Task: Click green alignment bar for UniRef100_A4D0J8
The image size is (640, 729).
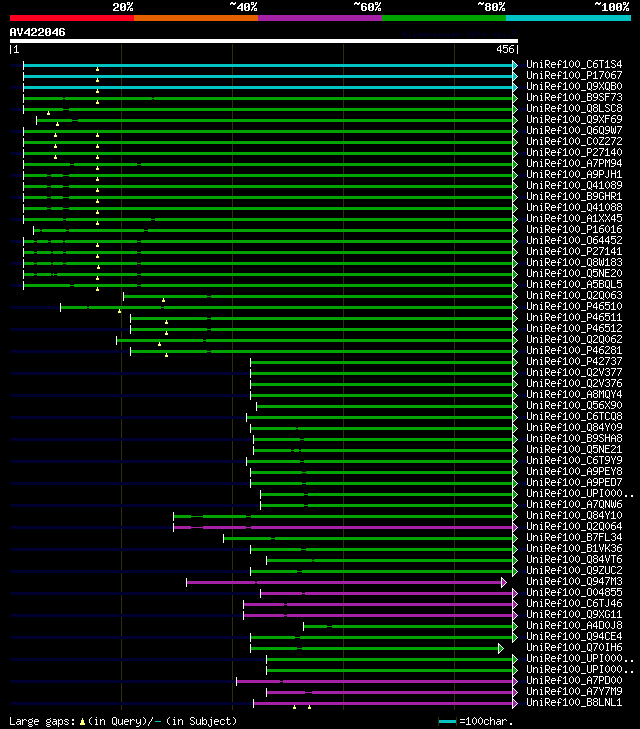Action: click(408, 626)
